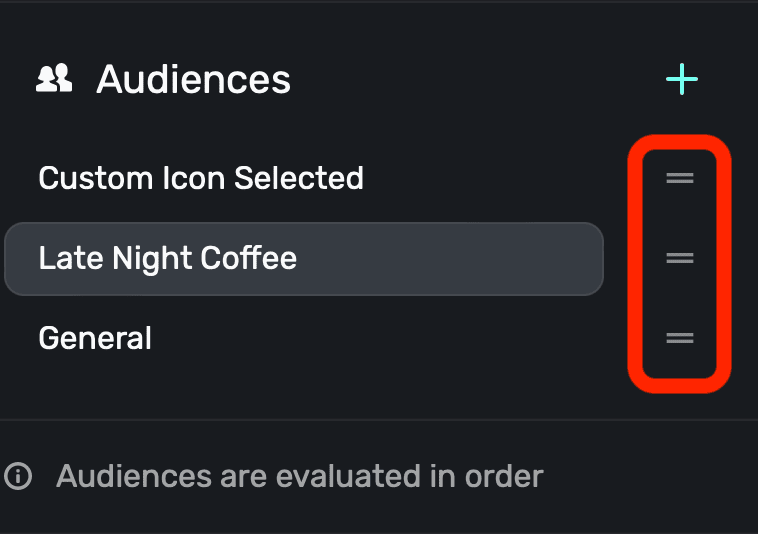This screenshot has height=534, width=758.
Task: Select the Late Night Coffee audience
Action: click(x=168, y=258)
